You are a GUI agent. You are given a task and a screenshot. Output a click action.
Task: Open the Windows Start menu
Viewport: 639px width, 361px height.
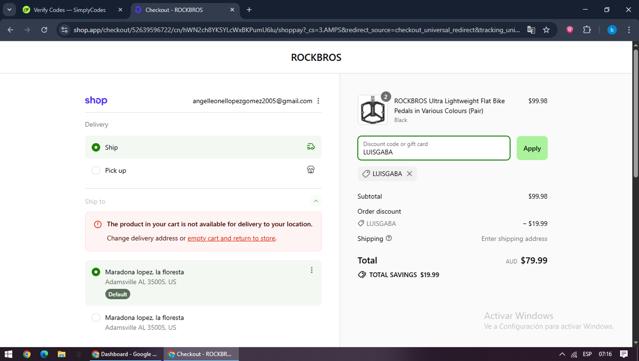click(9, 354)
